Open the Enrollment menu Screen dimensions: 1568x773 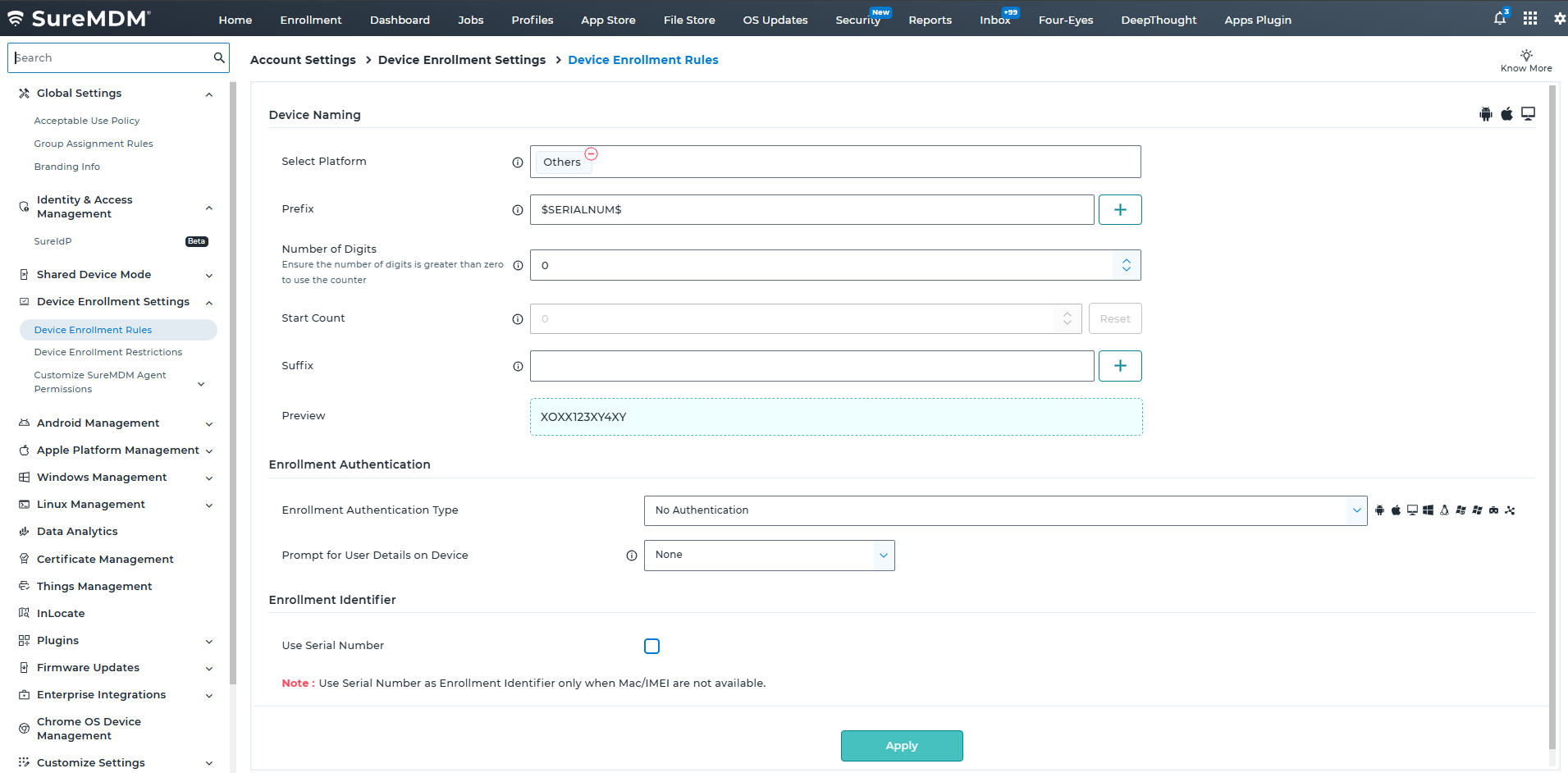(x=311, y=20)
